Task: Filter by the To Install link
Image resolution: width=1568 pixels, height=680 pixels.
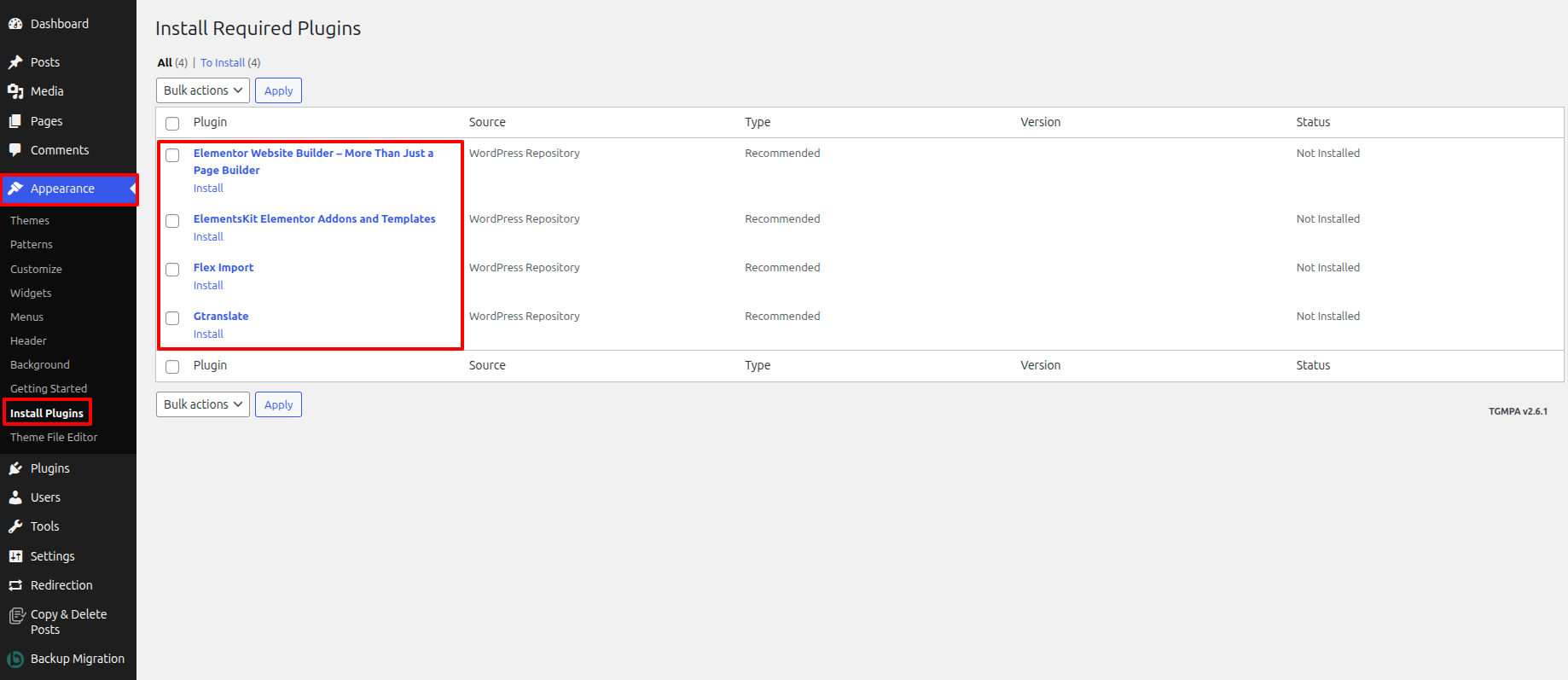Action: pos(223,63)
